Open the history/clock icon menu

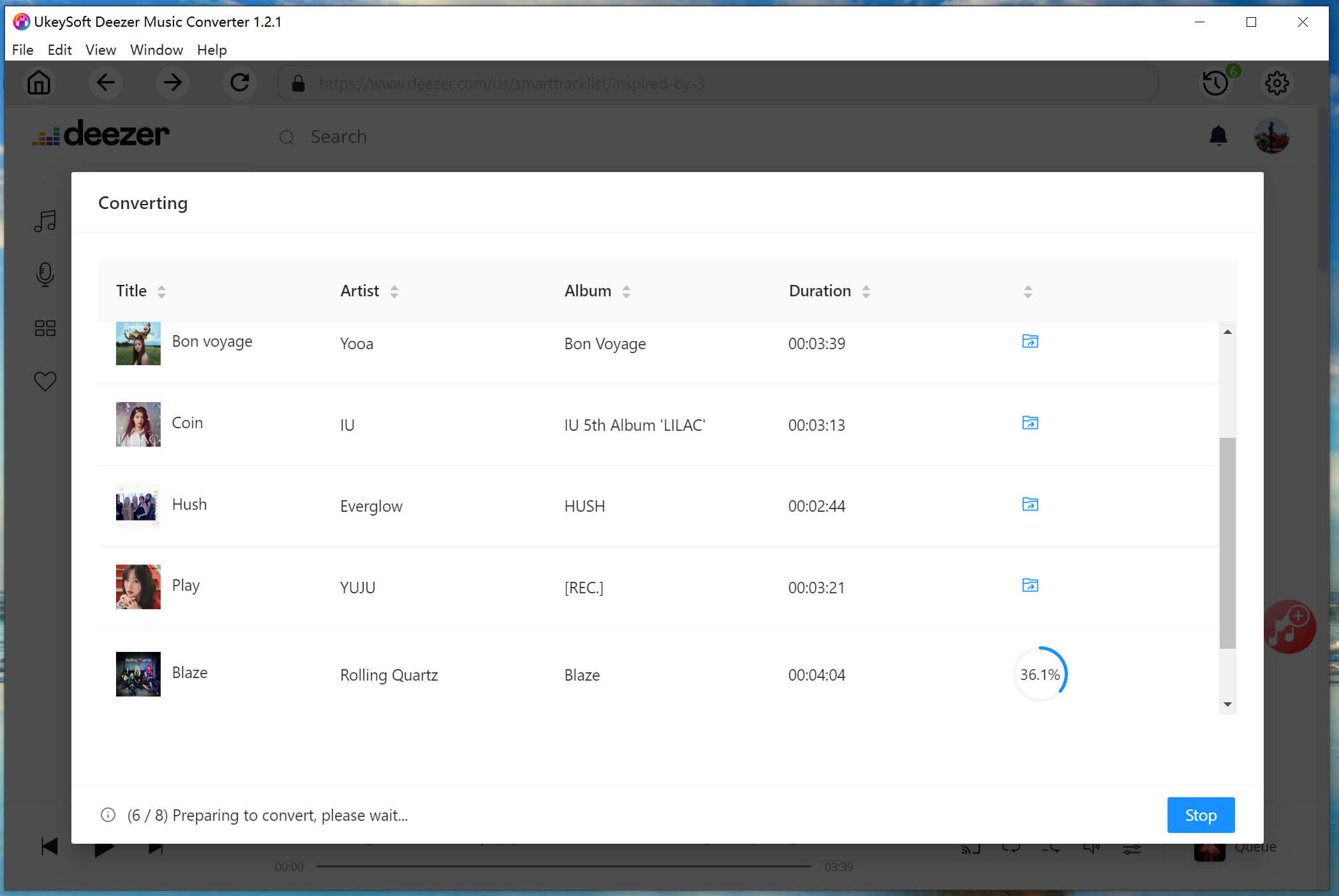click(1216, 83)
